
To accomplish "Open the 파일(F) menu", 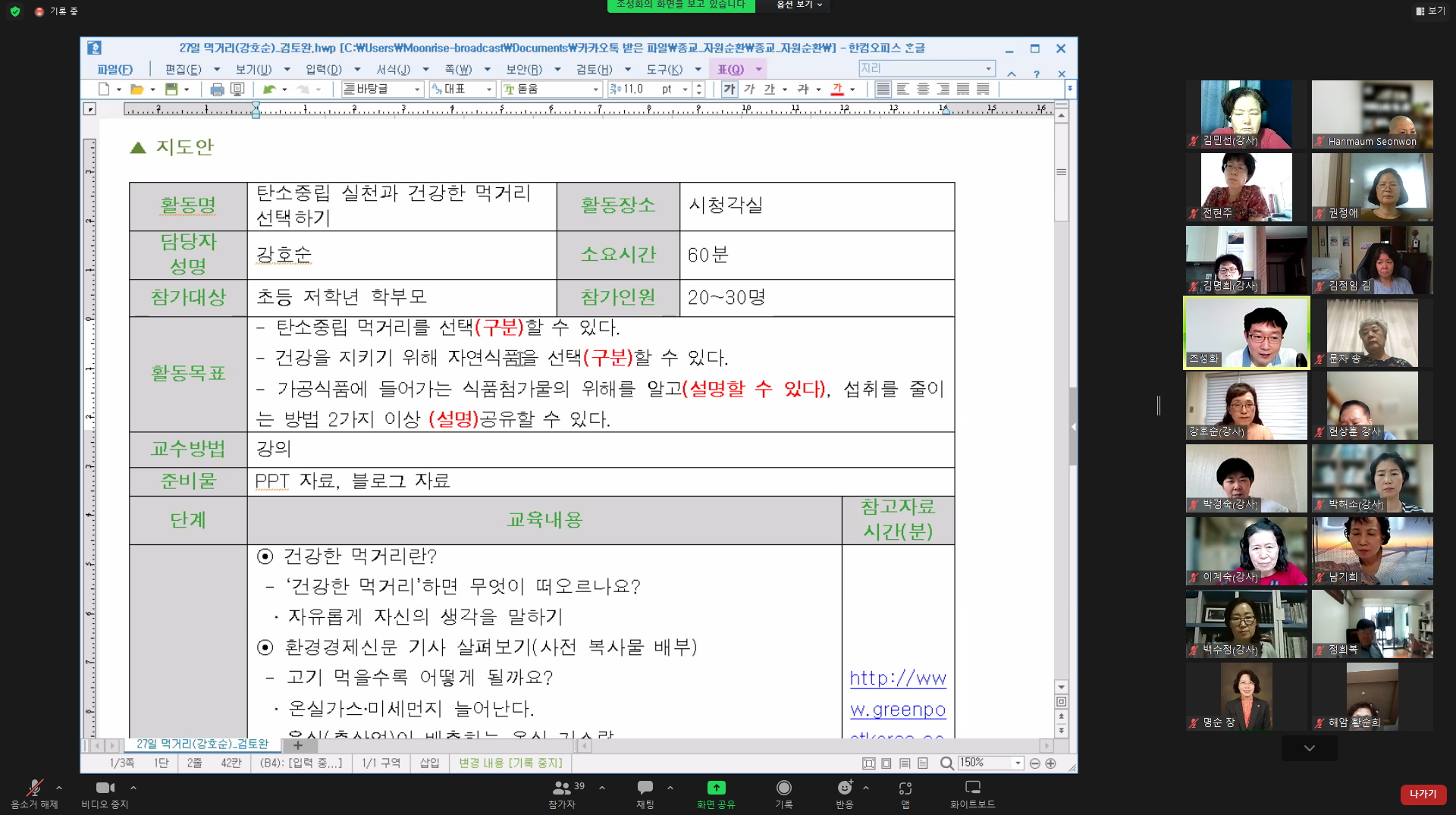I will [115, 68].
